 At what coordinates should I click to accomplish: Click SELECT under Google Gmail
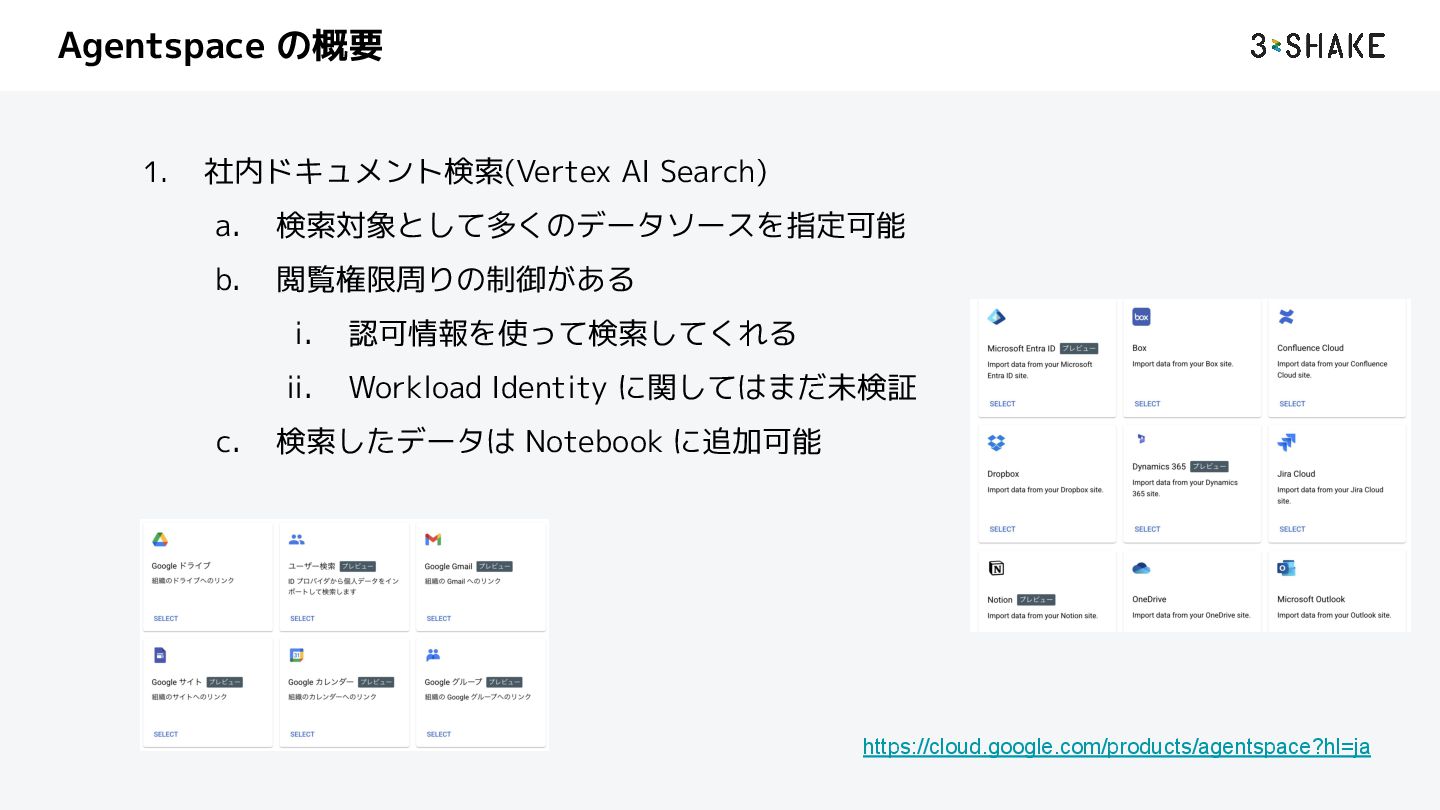[x=439, y=619]
